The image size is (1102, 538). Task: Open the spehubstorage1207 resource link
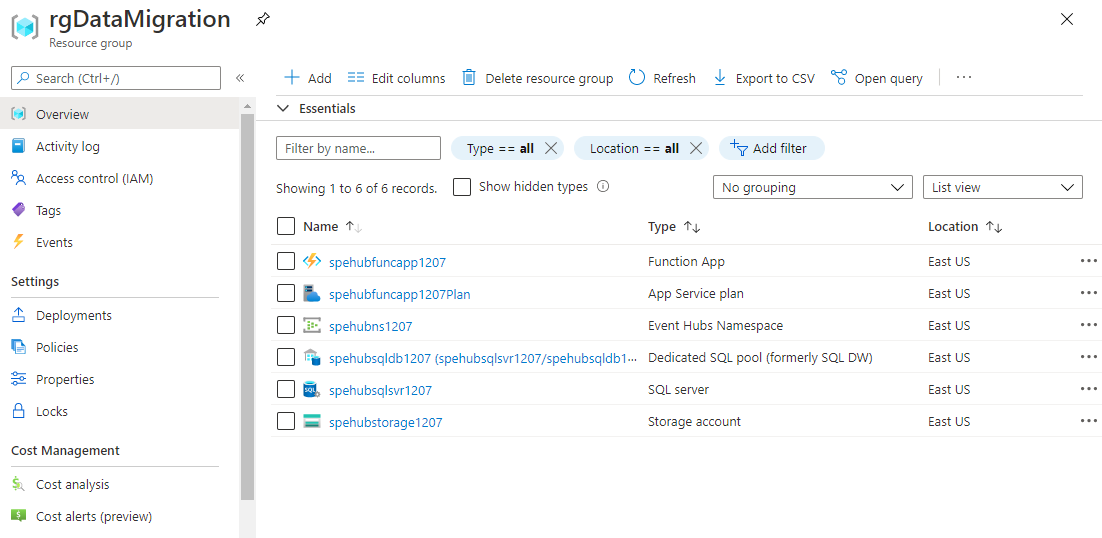[x=385, y=422]
